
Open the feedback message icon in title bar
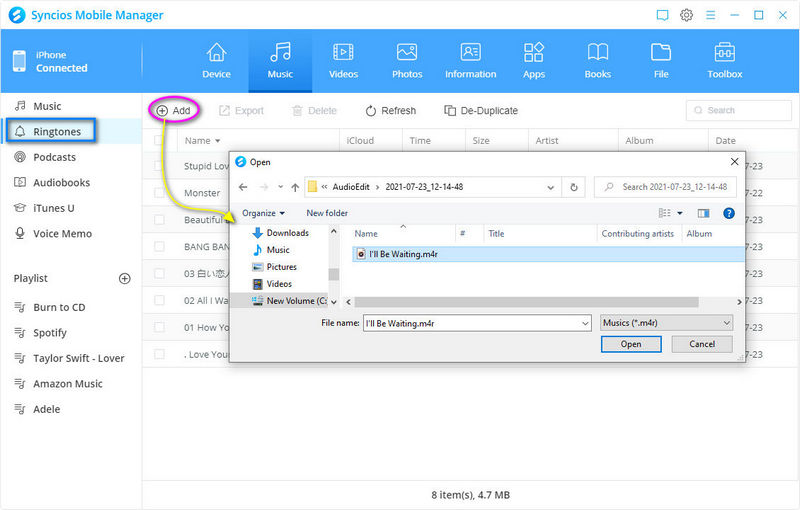(x=662, y=15)
